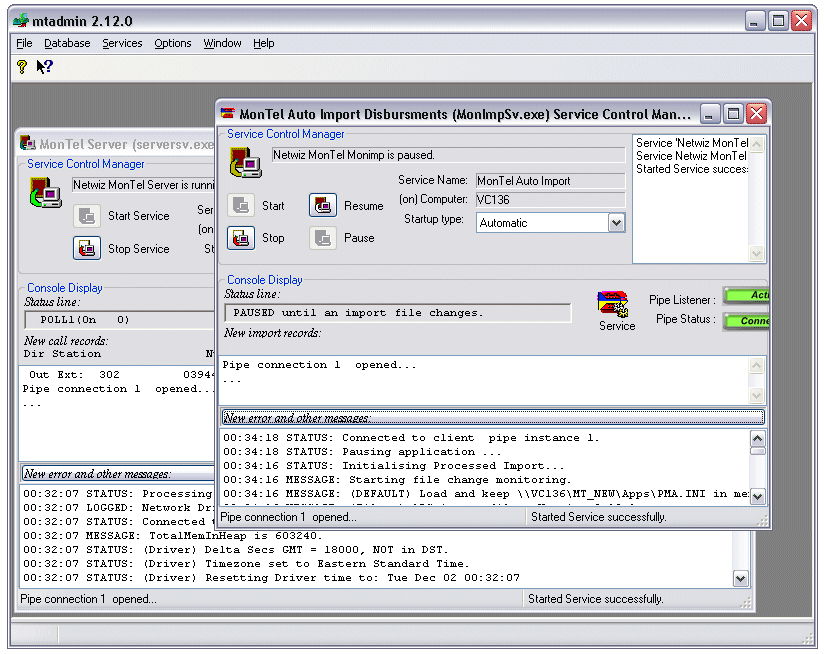Click the Start service icon in MonTel Auto Import
Screen dimensions: 824x654
[x=241, y=205]
